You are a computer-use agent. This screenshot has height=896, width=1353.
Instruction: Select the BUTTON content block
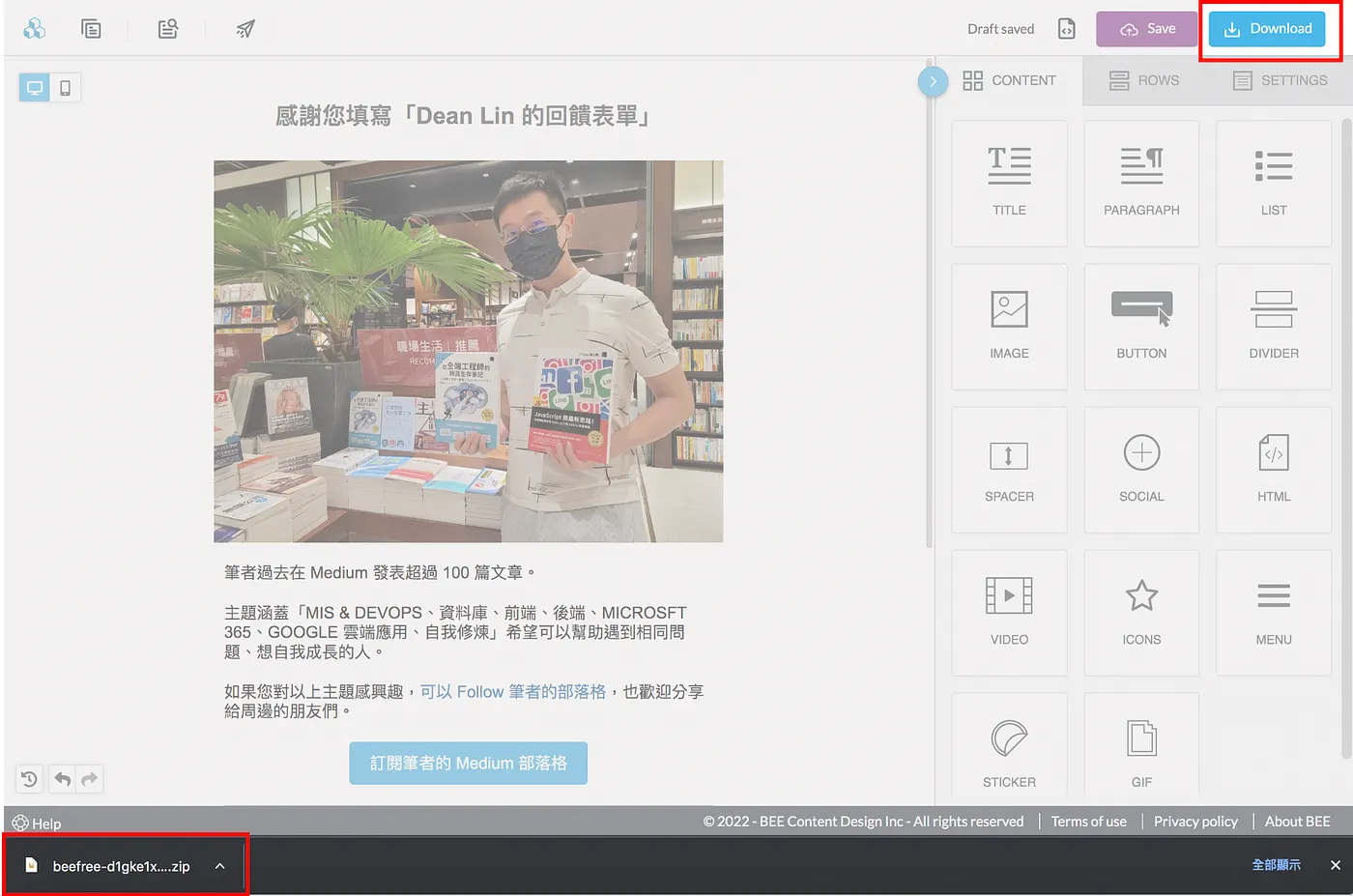click(x=1141, y=327)
